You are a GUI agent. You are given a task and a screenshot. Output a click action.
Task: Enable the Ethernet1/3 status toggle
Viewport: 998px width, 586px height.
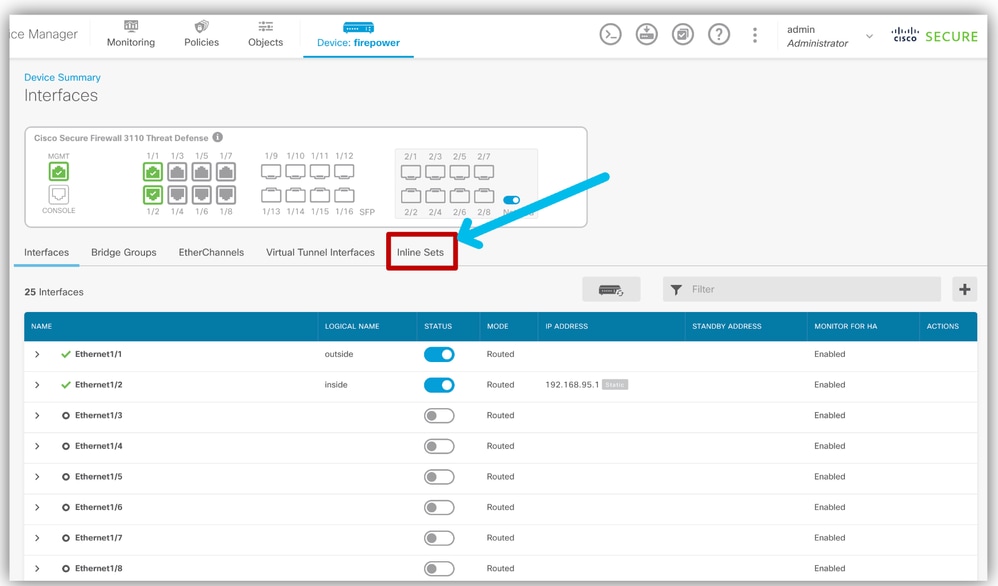coord(439,415)
